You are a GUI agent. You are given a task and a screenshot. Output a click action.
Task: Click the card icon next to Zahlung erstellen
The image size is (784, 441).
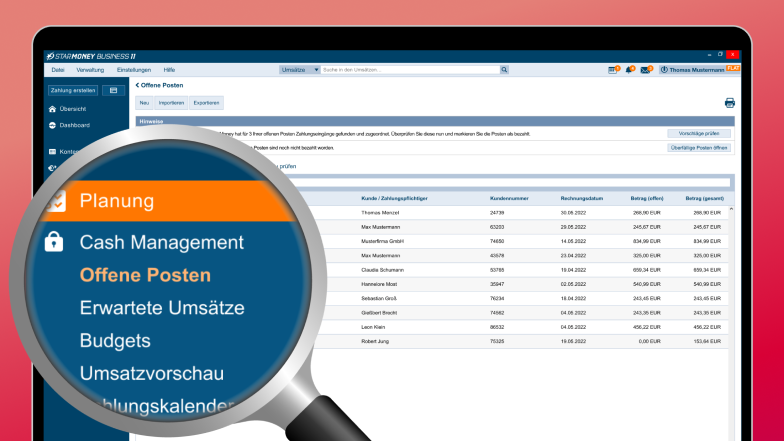[x=113, y=90]
